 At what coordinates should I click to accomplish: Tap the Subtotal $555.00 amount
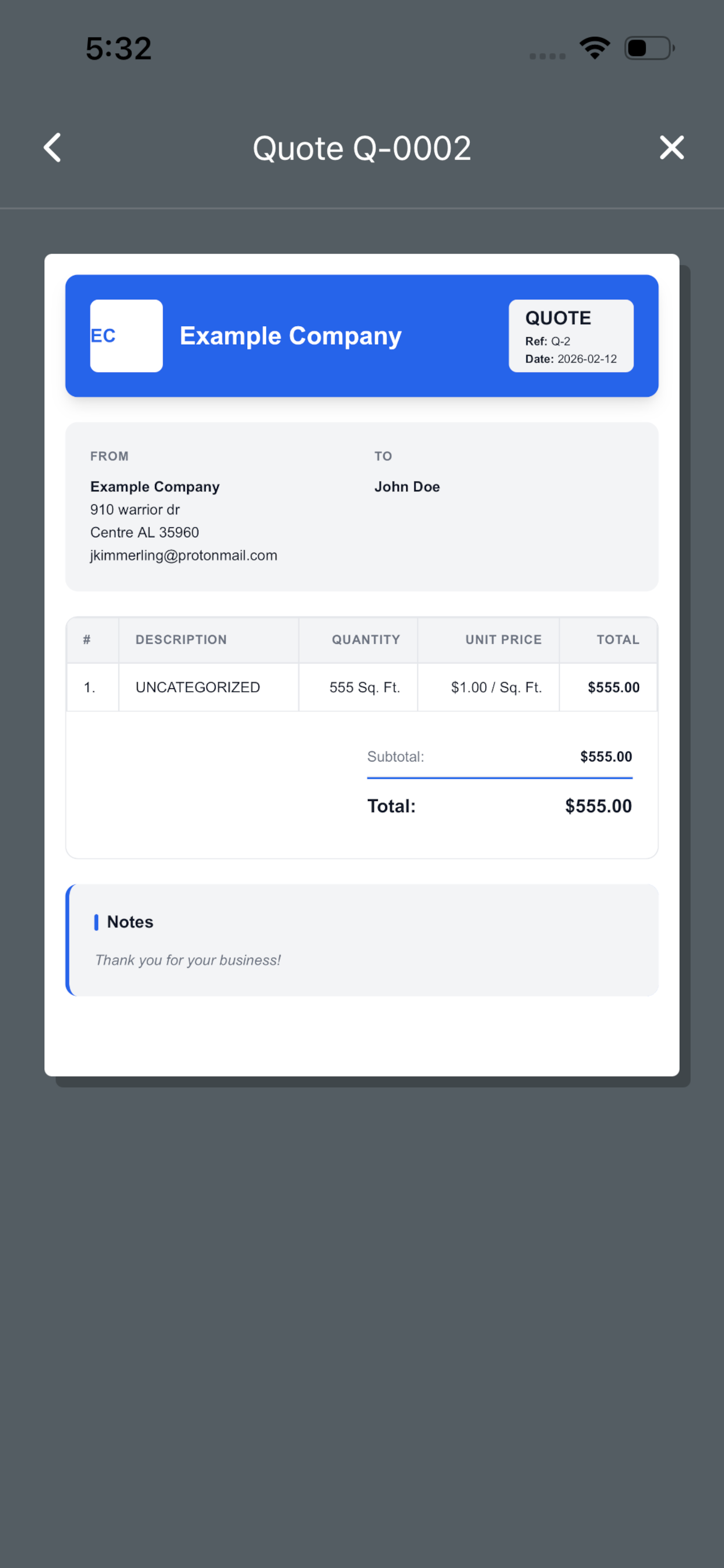click(x=606, y=757)
